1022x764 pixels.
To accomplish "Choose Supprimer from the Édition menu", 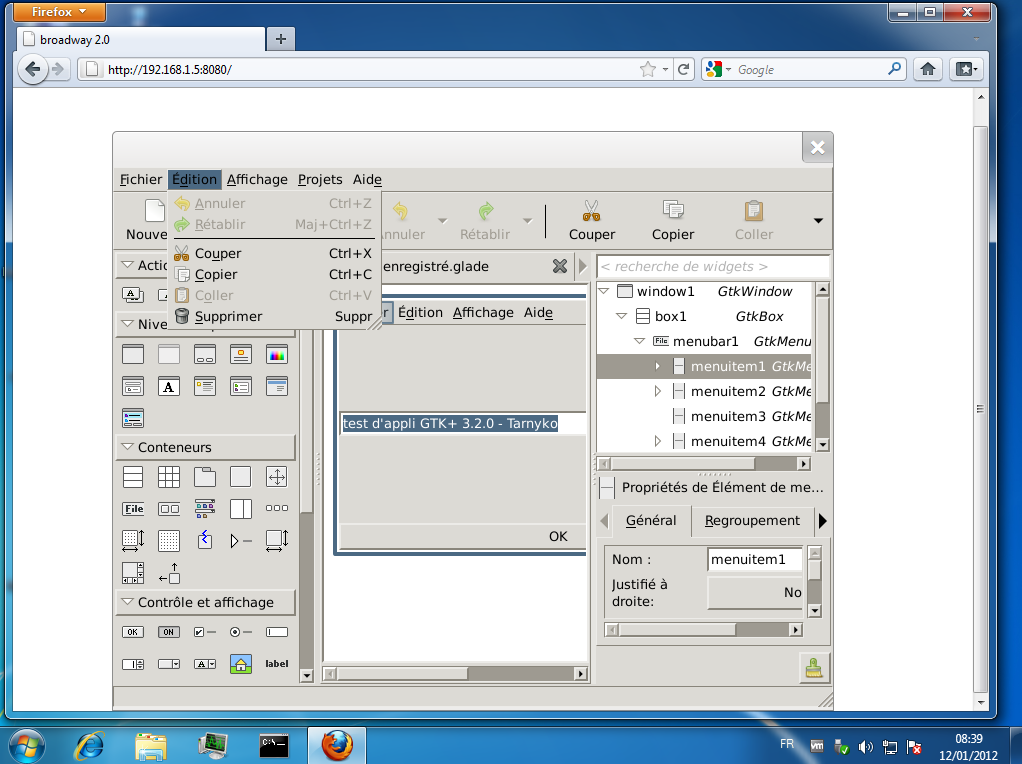I will coord(228,316).
